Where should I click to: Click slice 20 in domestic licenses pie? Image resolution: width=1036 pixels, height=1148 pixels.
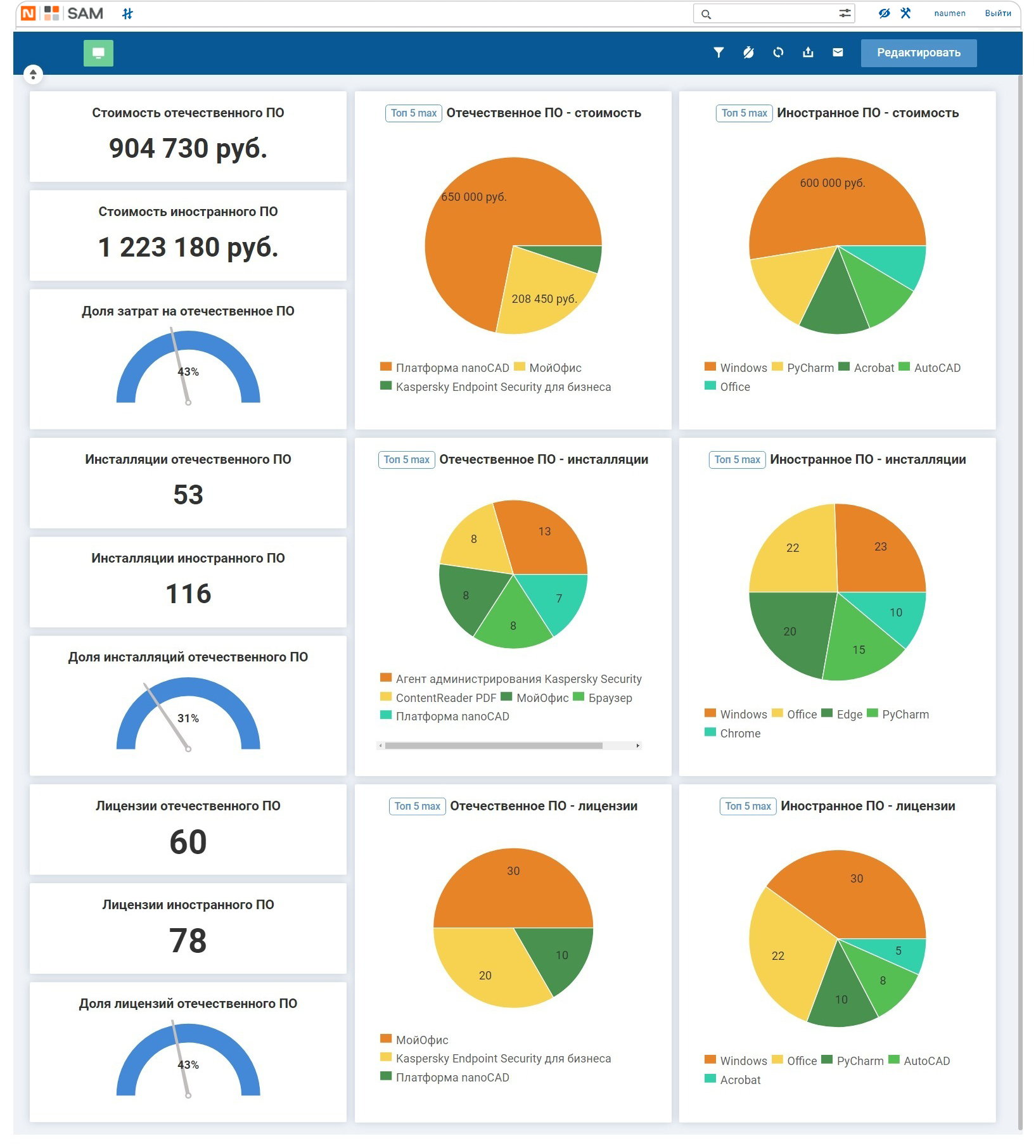point(485,976)
